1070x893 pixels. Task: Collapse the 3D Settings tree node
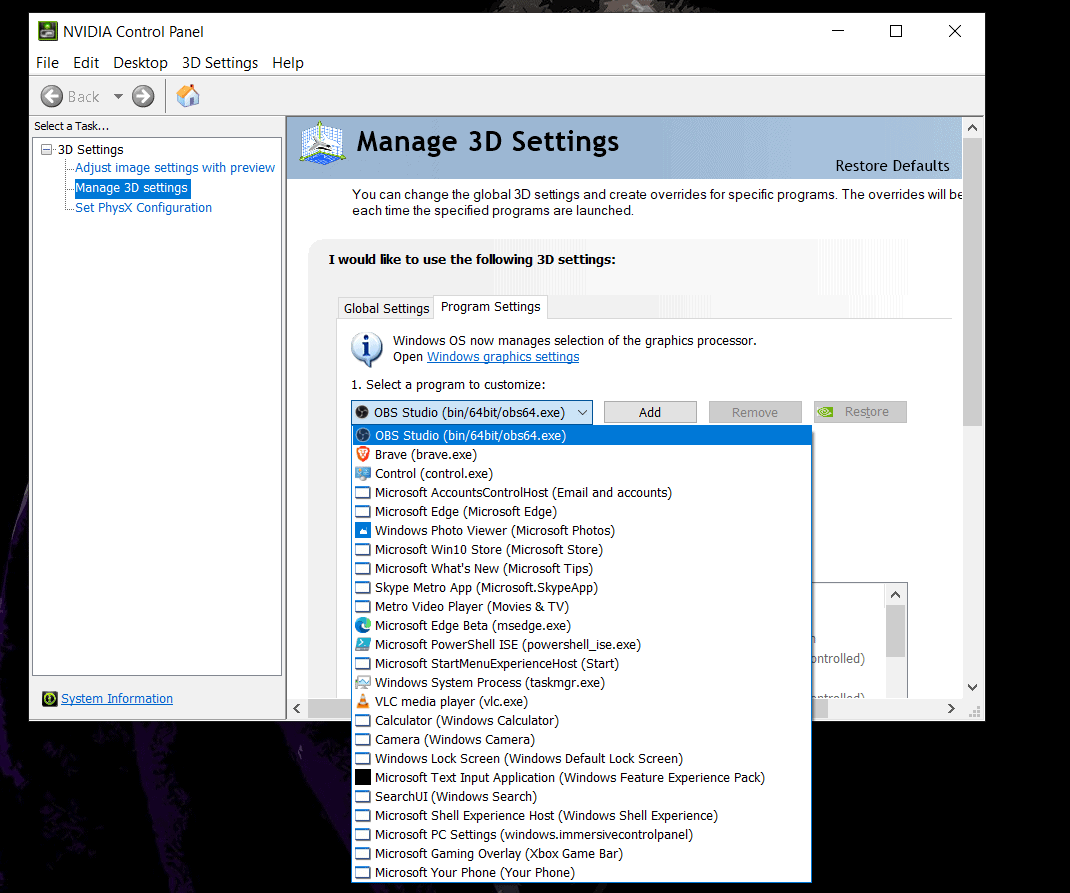tap(46, 149)
